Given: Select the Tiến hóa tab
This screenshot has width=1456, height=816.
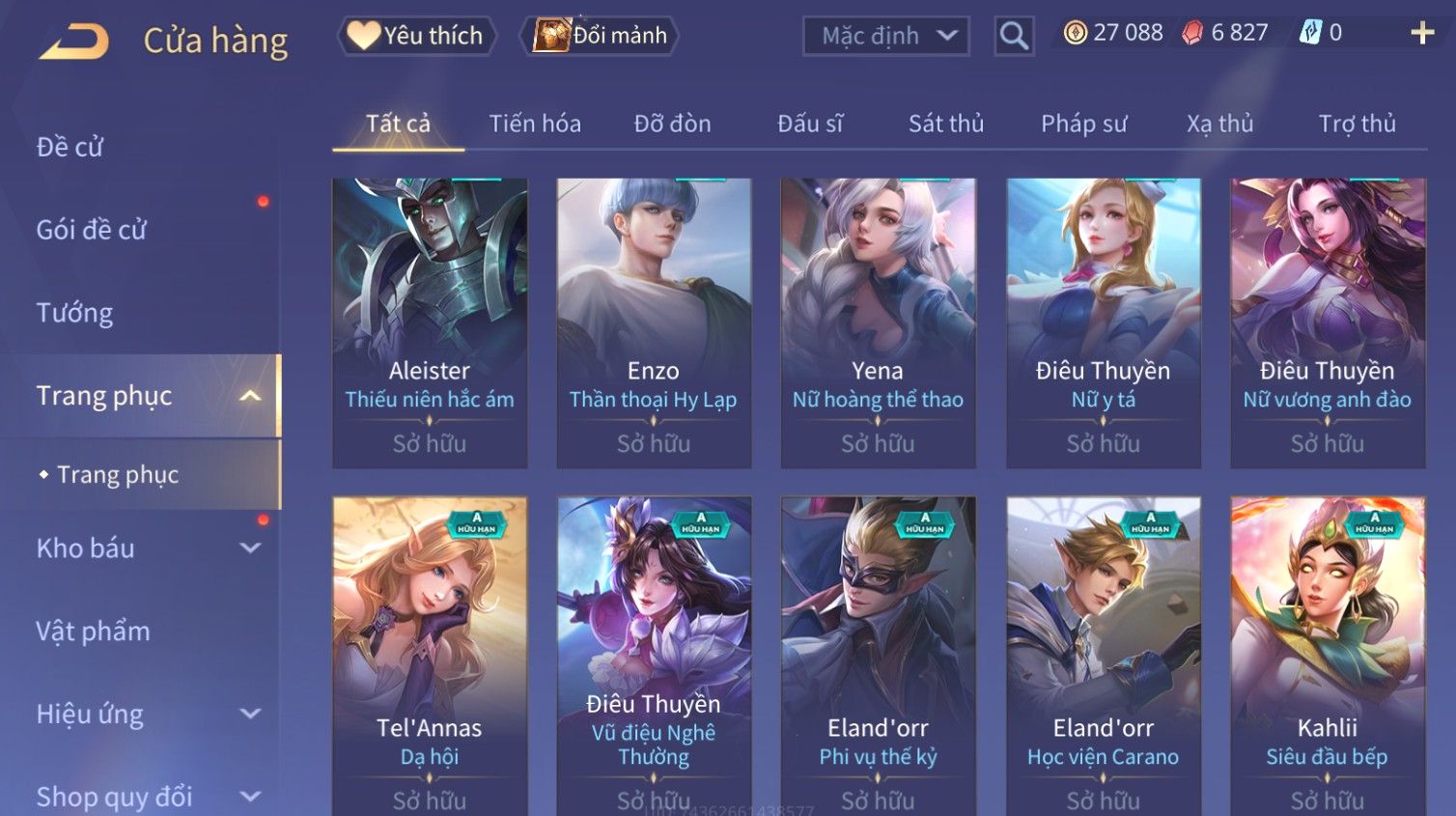Looking at the screenshot, I should pos(535,124).
